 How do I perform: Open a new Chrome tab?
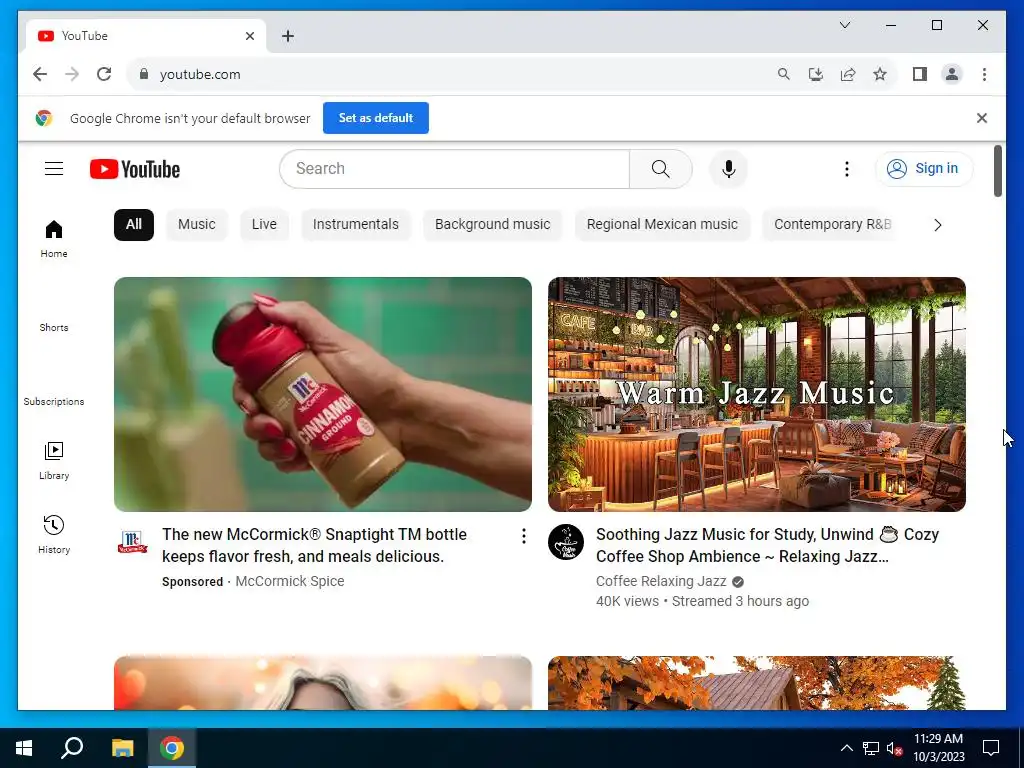[287, 36]
